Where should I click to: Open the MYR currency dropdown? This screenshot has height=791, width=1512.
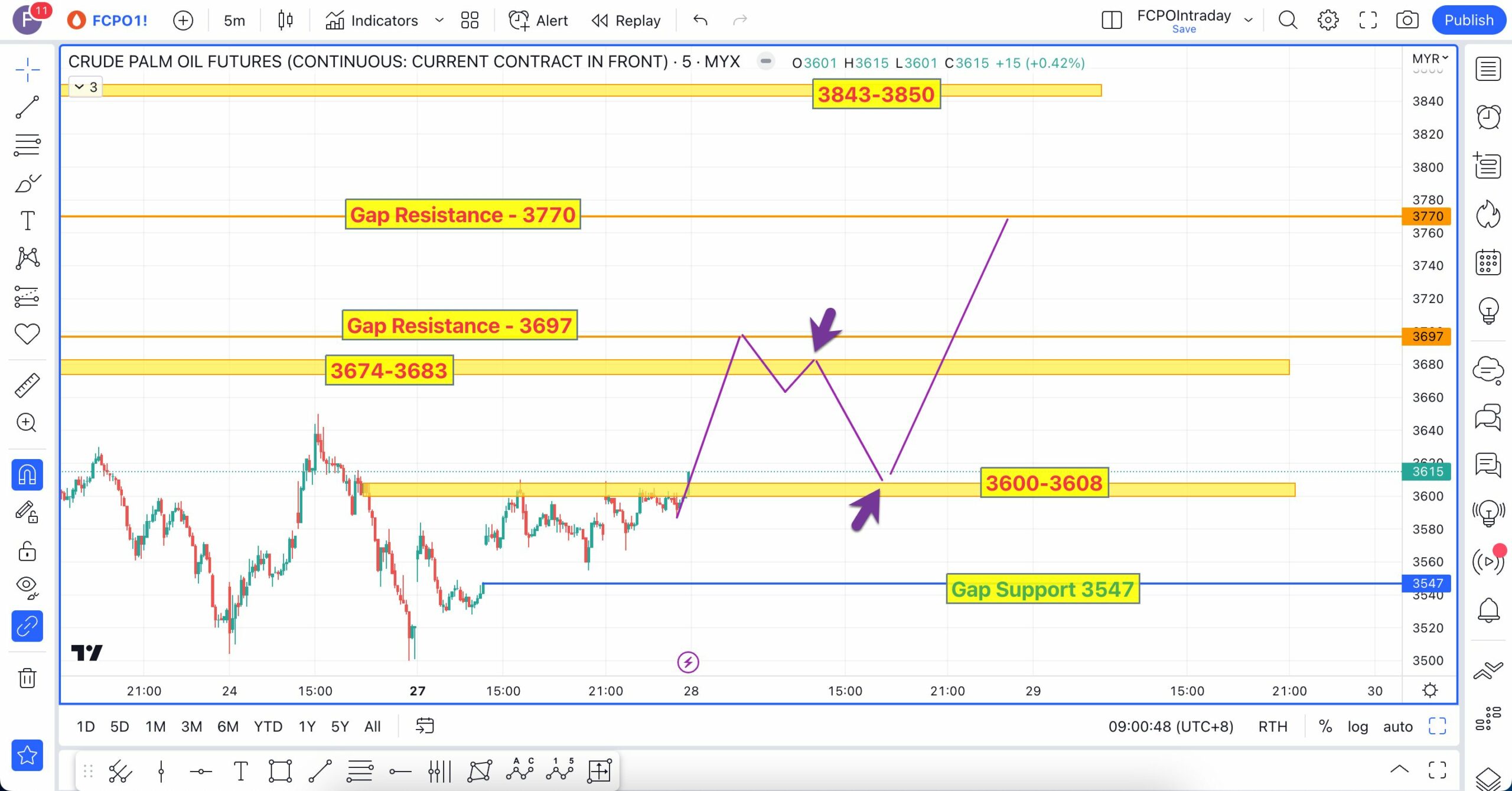[x=1430, y=58]
